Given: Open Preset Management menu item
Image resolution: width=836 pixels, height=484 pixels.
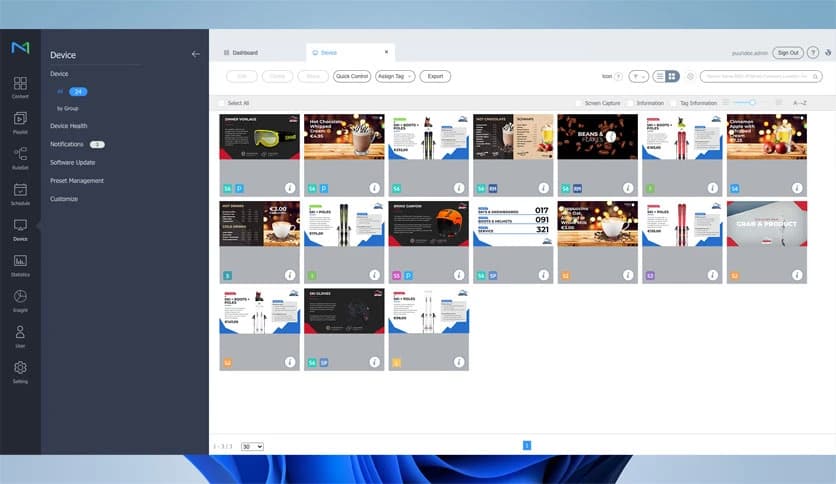Looking at the screenshot, I should [77, 180].
